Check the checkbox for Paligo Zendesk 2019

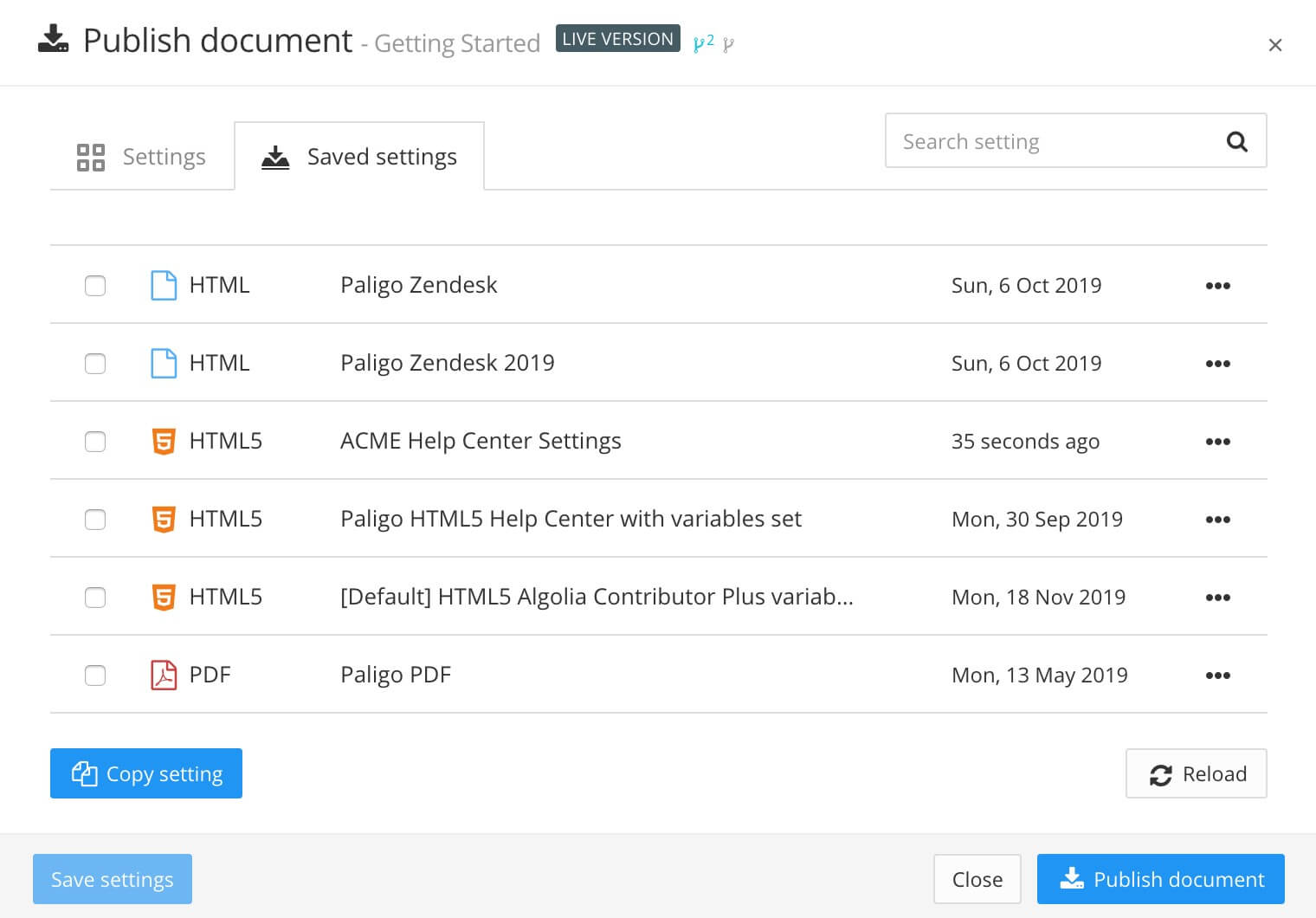coord(95,363)
